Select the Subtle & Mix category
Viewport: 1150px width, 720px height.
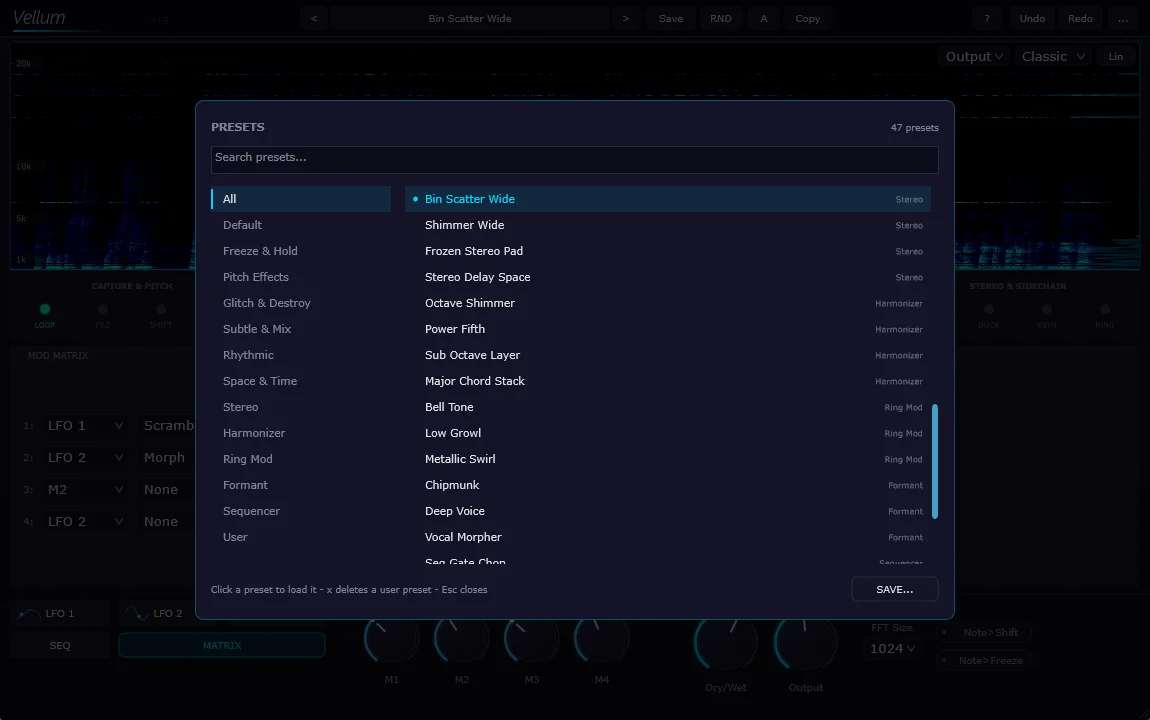click(301, 329)
